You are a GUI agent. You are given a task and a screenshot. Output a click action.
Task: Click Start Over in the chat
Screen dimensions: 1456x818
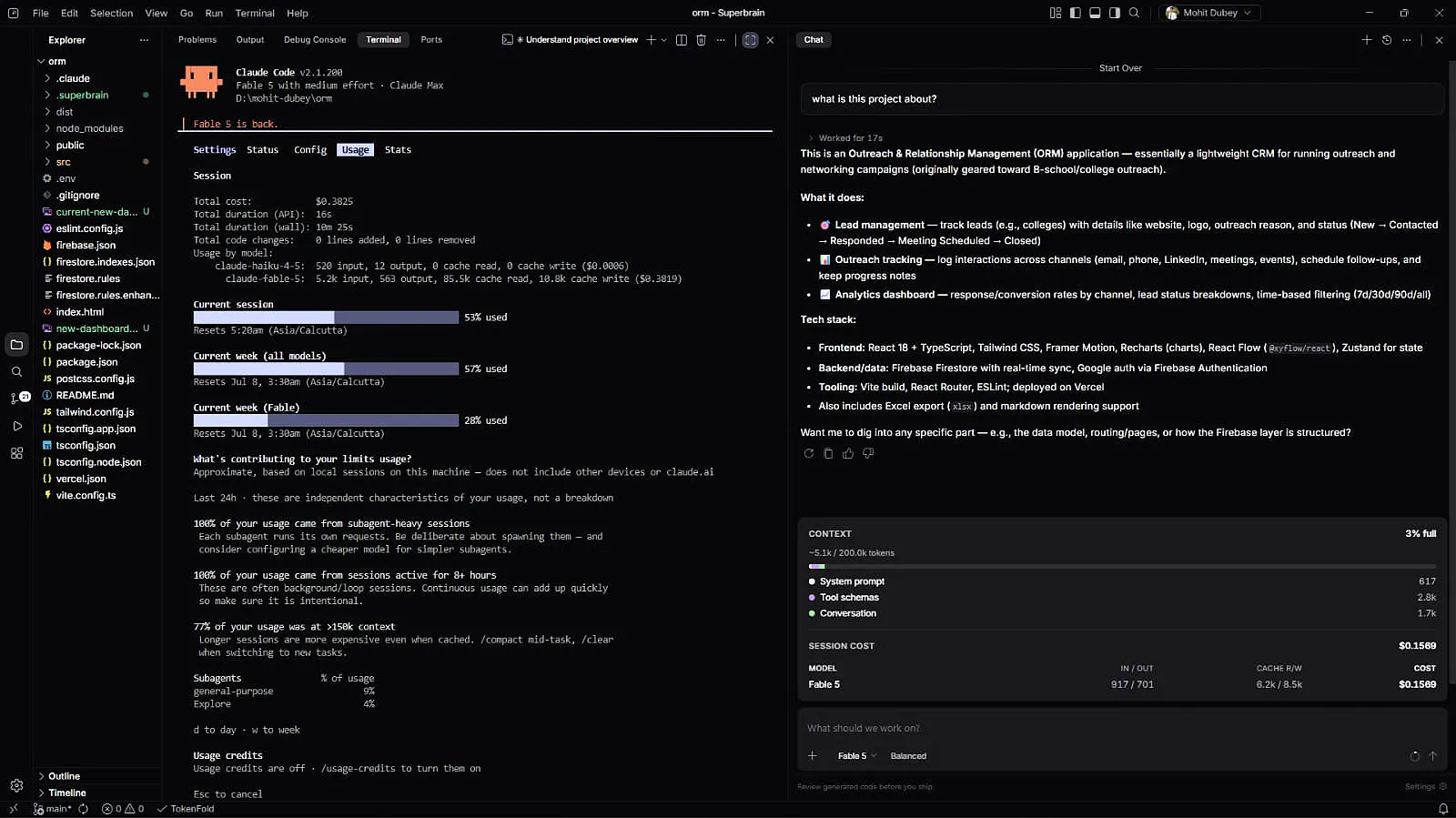click(x=1120, y=68)
